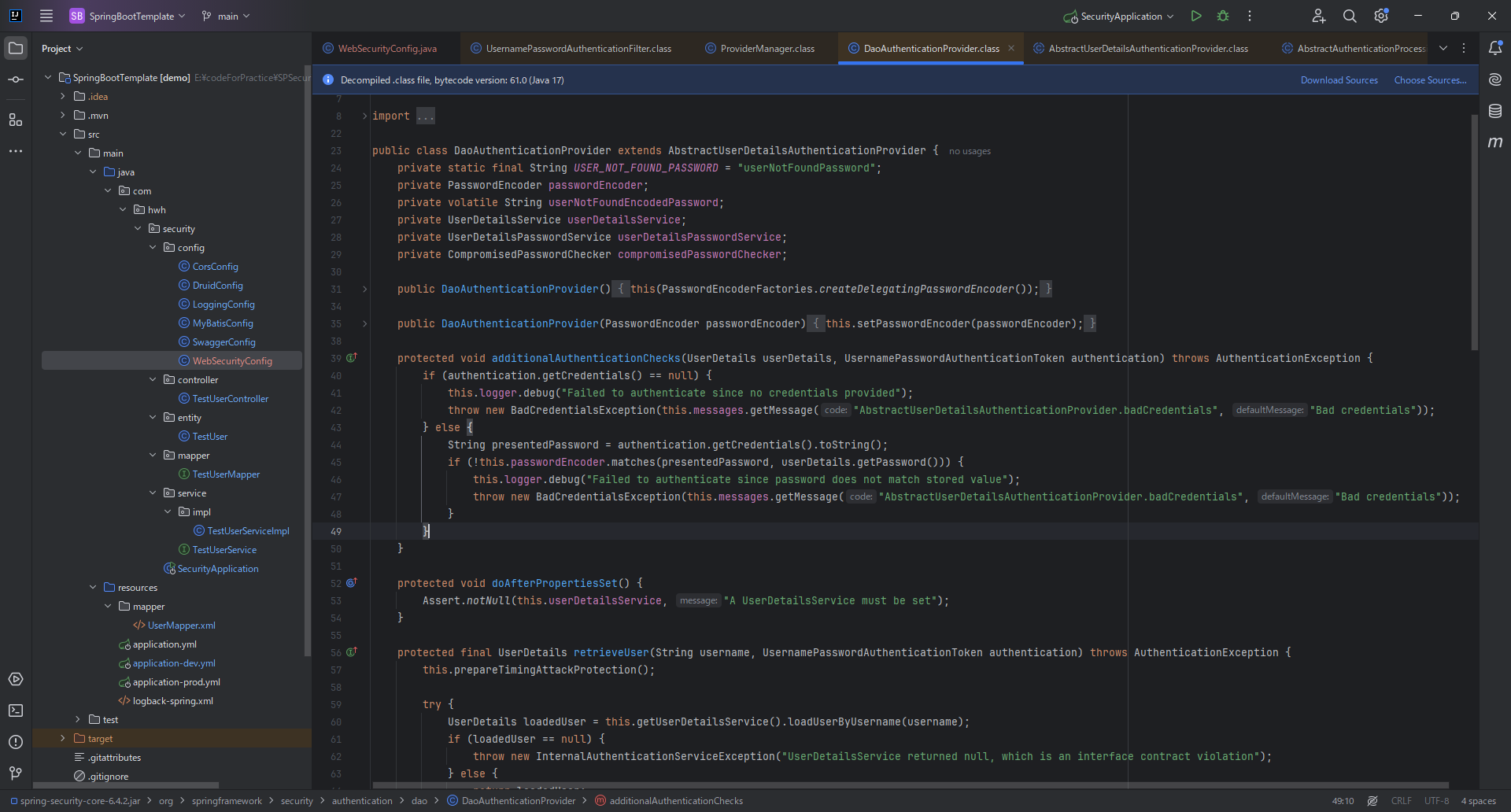Click DaoAuthenticationProvider breadcrumb
This screenshot has width=1511, height=812.
(512, 801)
